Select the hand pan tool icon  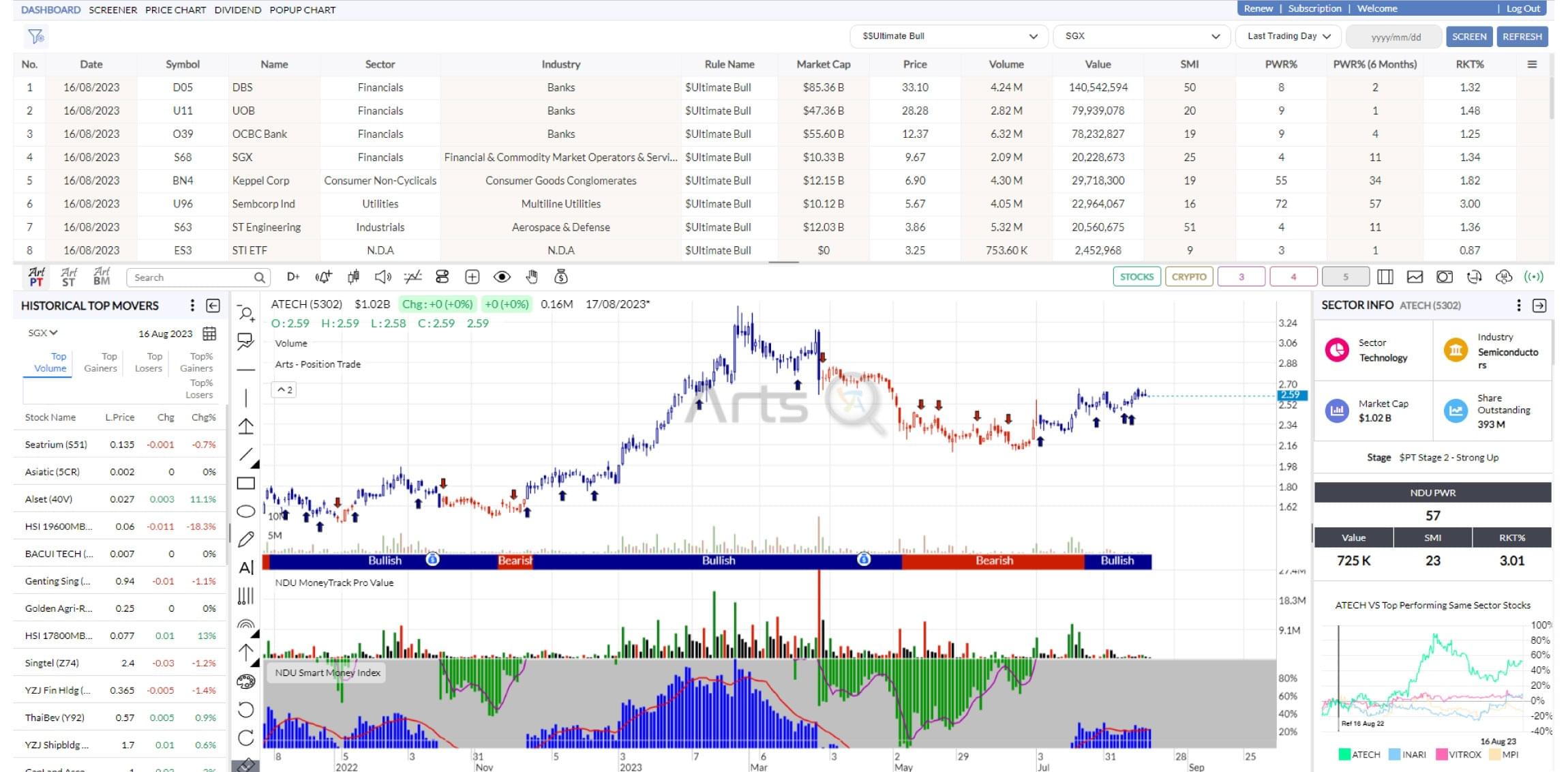coord(532,277)
